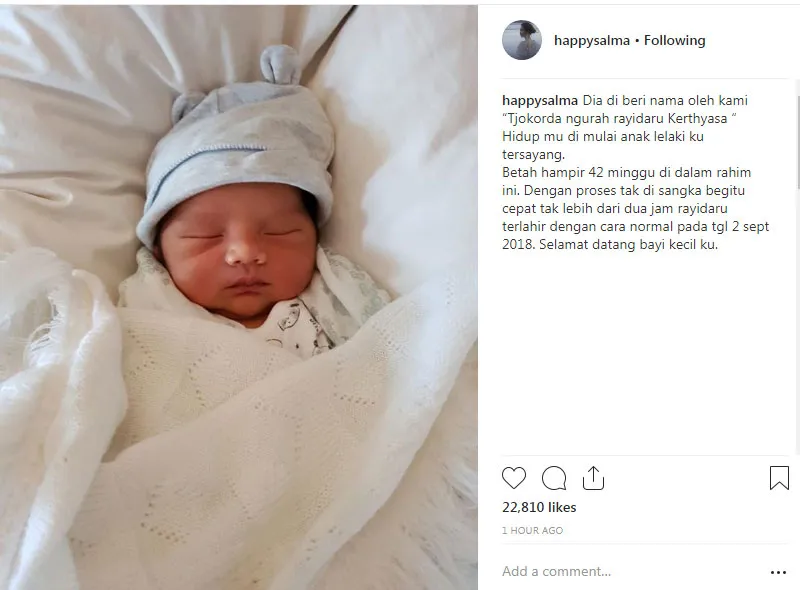The width and height of the screenshot is (800, 590).
Task: Open the 1 HOUR AGO timestamp link
Action: [x=532, y=530]
